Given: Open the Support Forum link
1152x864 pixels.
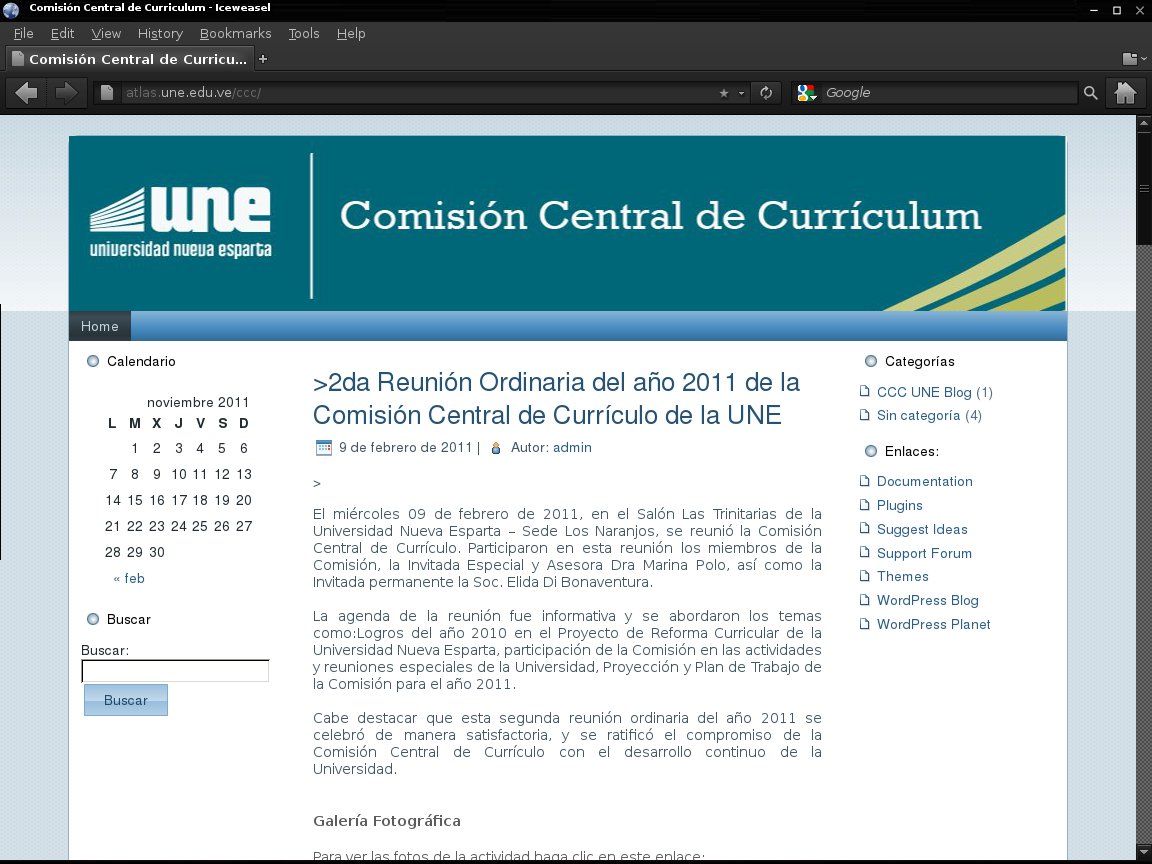Looking at the screenshot, I should click(x=924, y=553).
